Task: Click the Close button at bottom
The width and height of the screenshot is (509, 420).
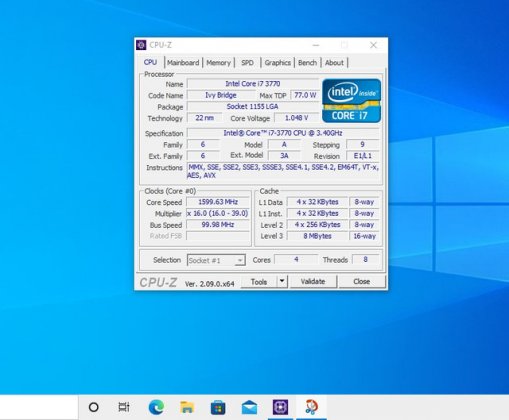Action: (x=362, y=282)
